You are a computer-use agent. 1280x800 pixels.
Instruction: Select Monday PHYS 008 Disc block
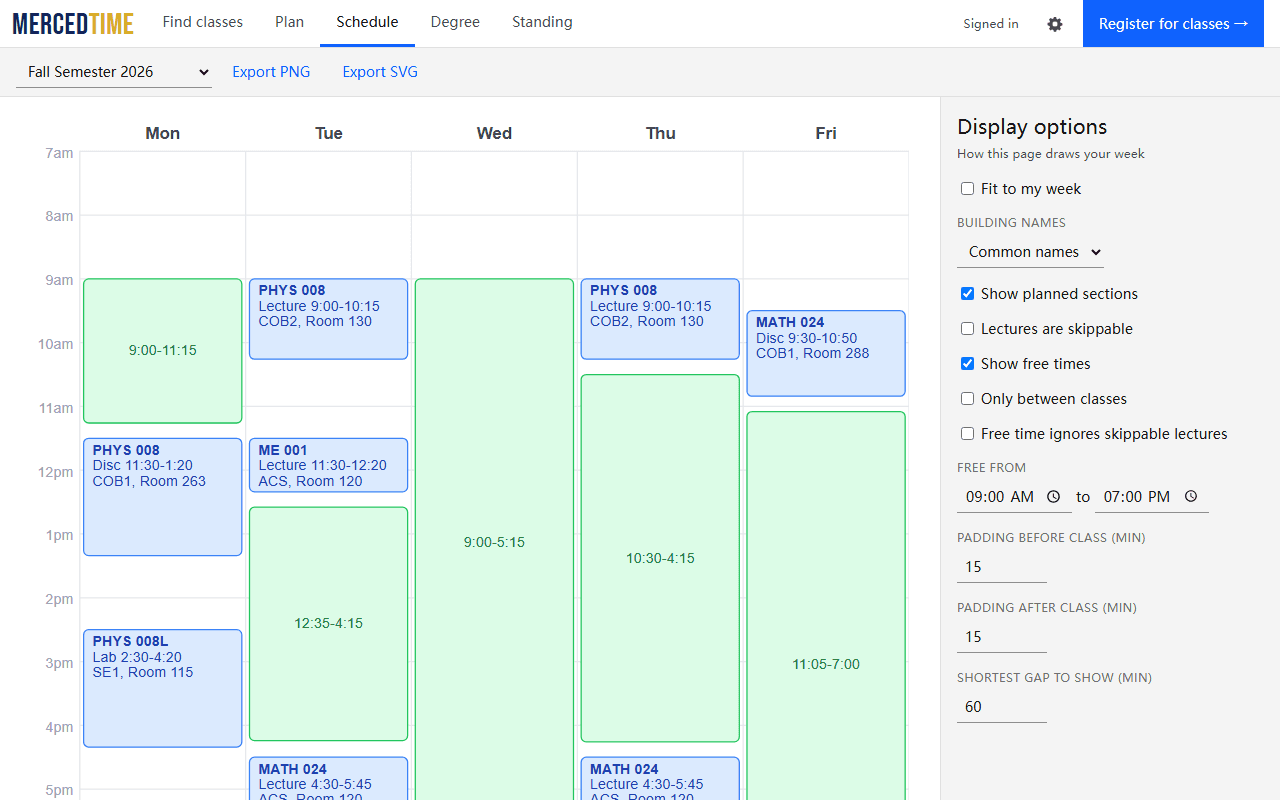163,497
